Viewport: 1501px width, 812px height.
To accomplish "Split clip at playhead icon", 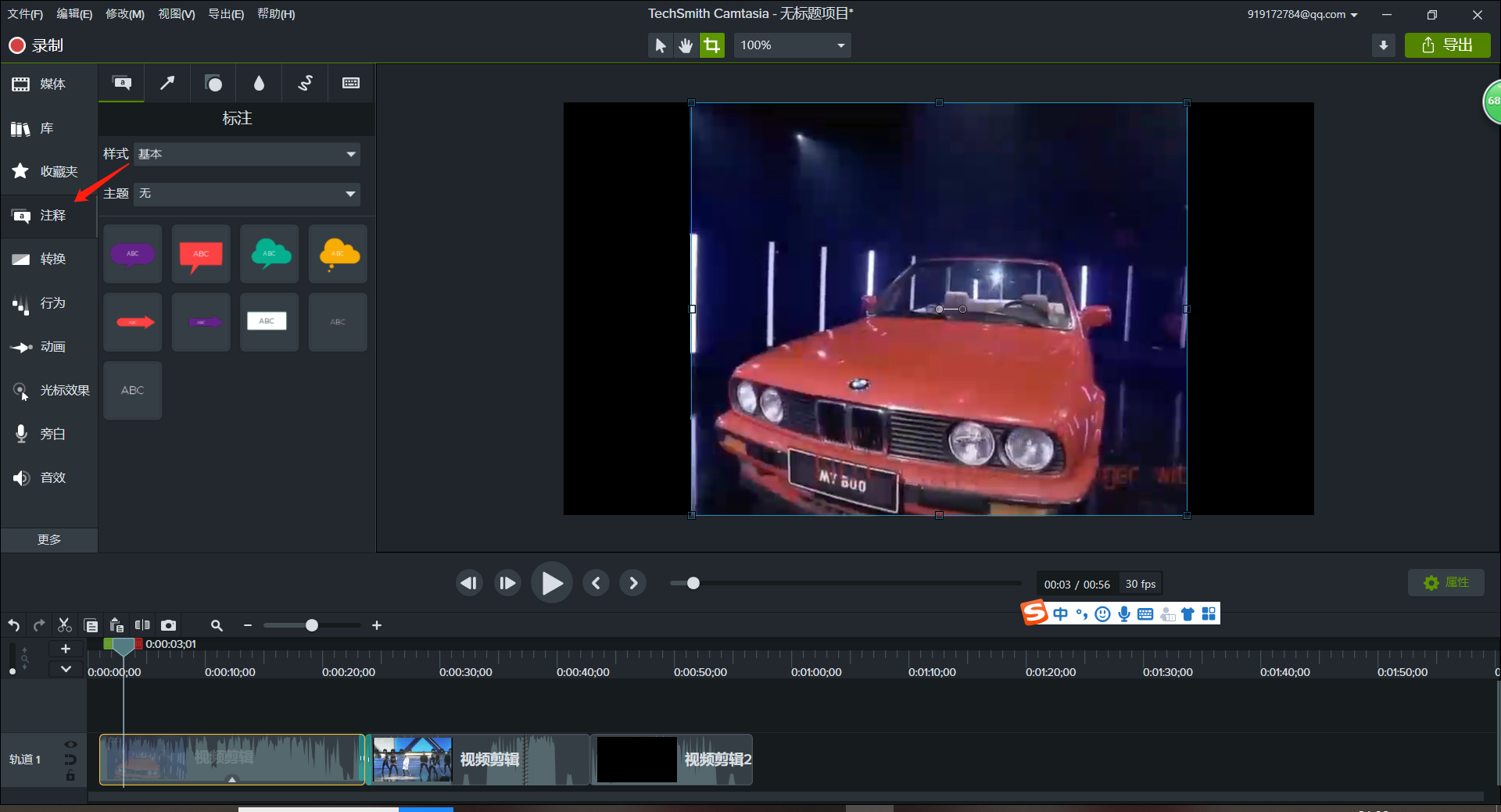I will pyautogui.click(x=142, y=625).
